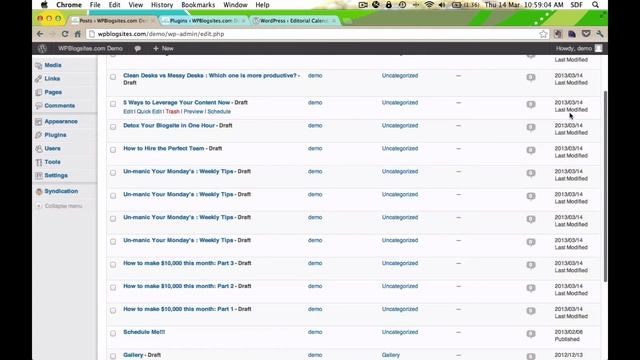Click the browser Back arrow
Screen dimensions: 640x360
coord(40,34)
